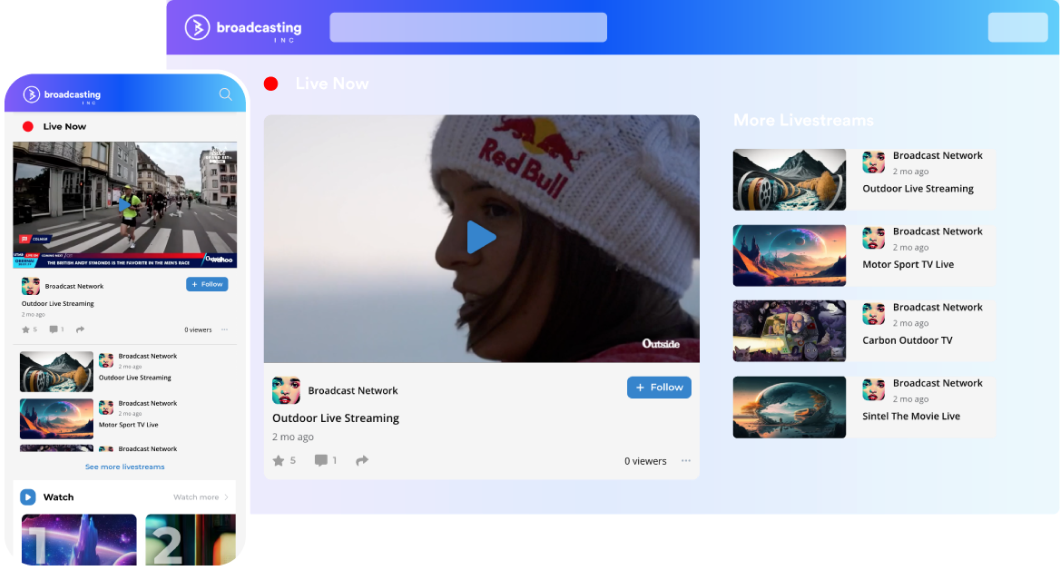The image size is (1060, 570).
Task: Click the See more livestreams link
Action: pos(124,467)
